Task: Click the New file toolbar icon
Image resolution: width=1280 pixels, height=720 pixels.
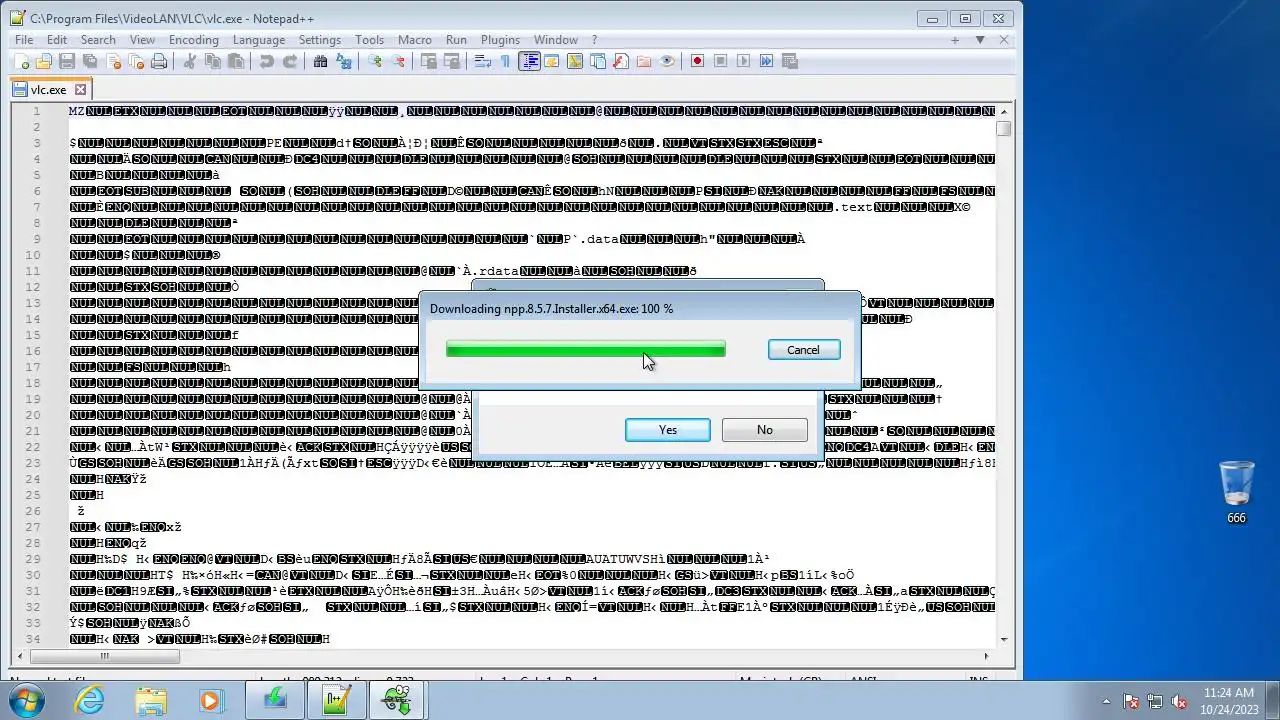Action: click(22, 61)
